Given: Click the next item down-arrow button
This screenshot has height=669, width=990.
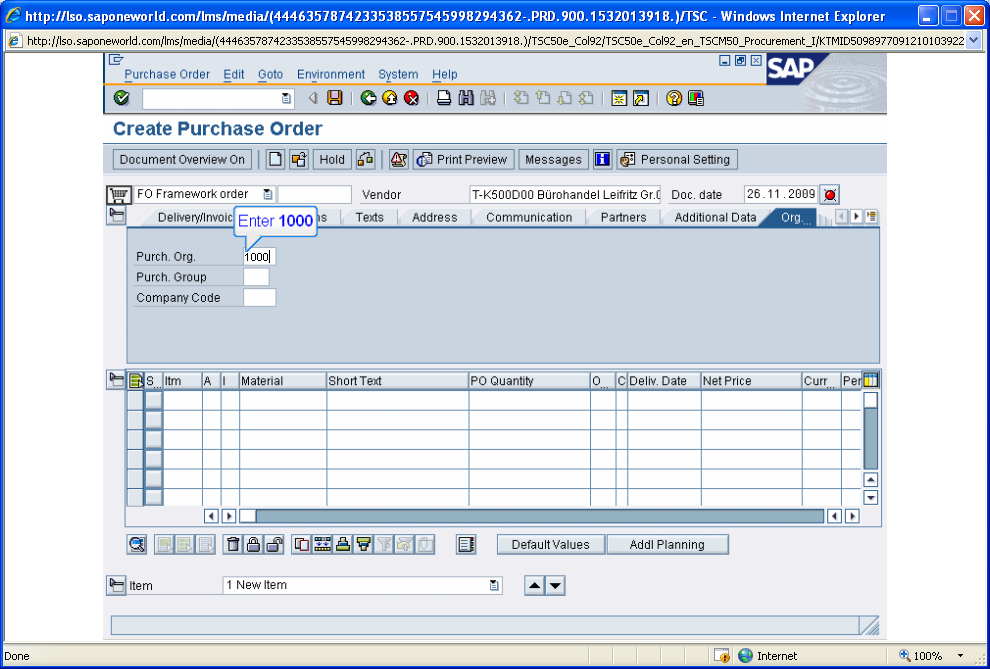Looking at the screenshot, I should [555, 586].
